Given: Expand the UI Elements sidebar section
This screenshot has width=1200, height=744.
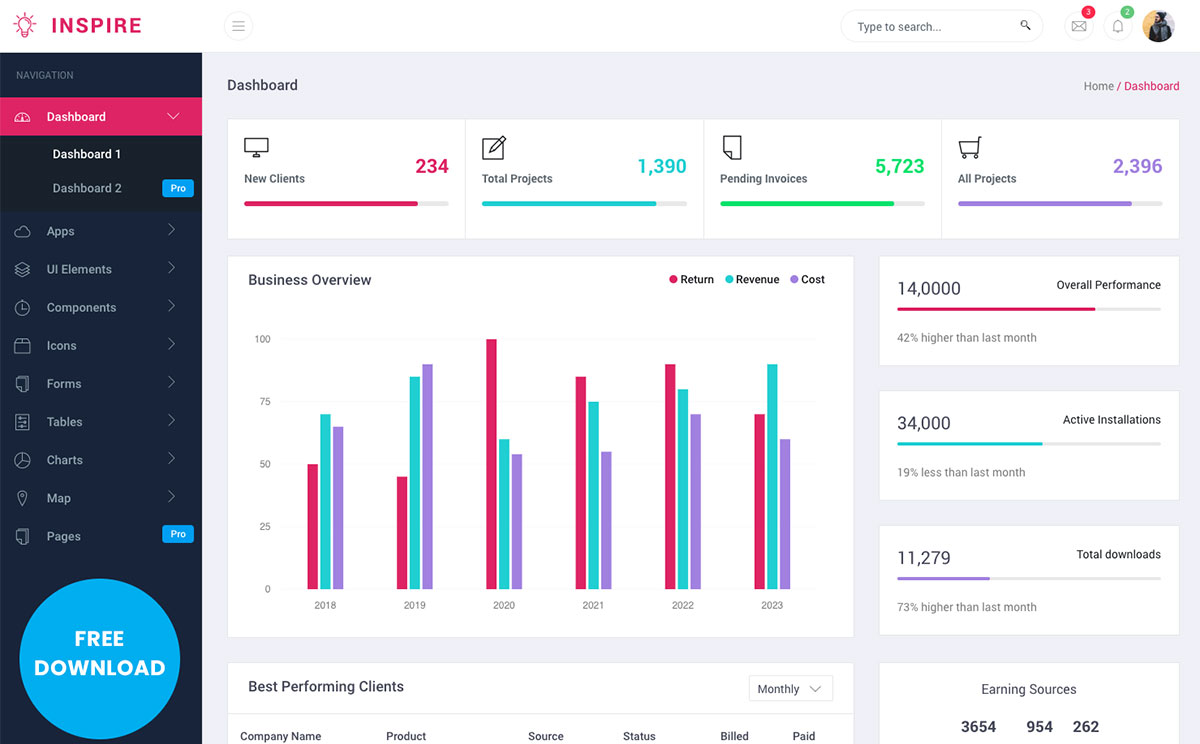Looking at the screenshot, I should [79, 269].
